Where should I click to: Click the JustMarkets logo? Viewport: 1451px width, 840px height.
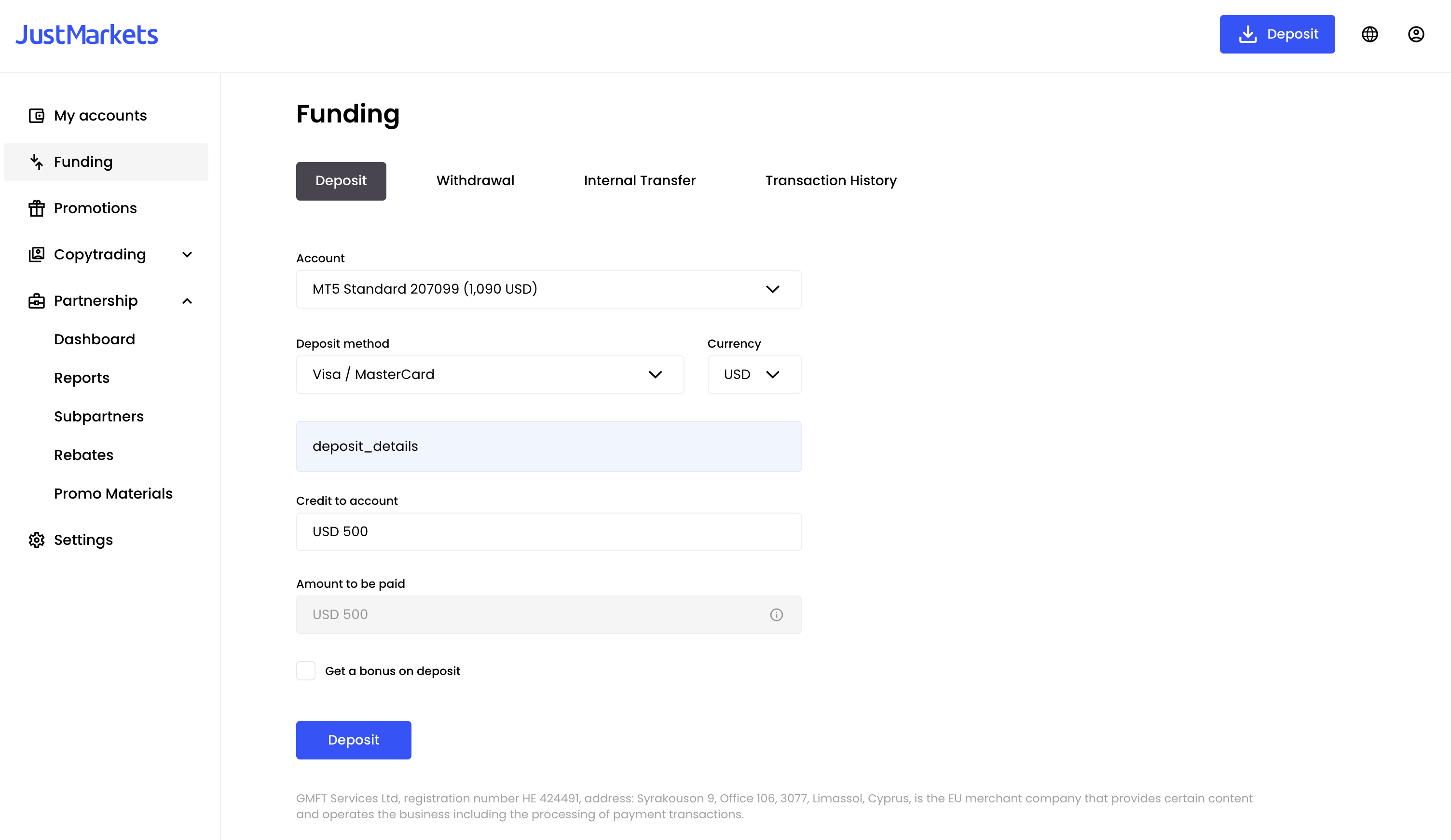pos(86,35)
